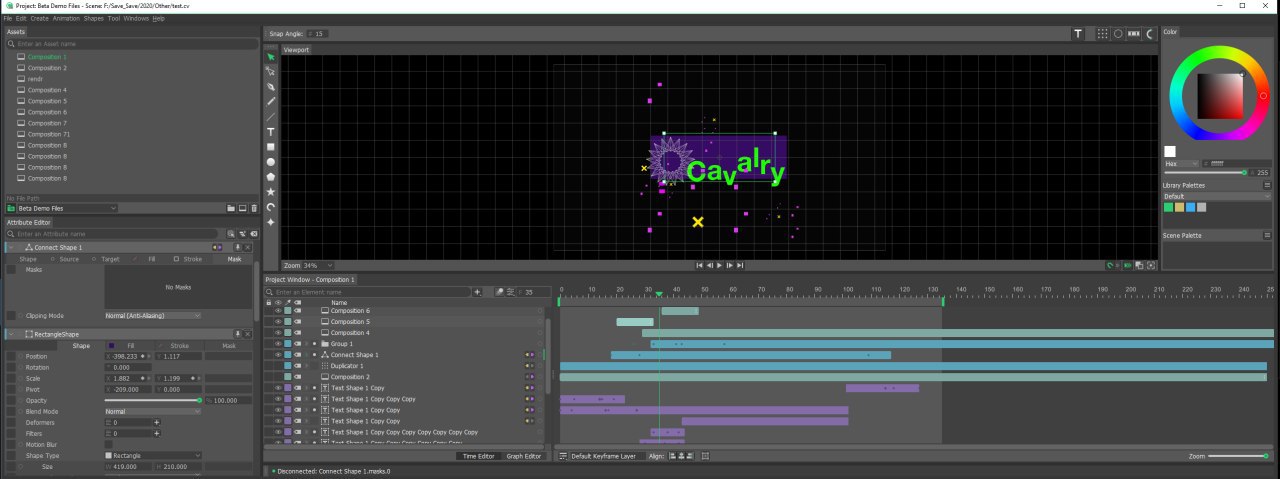Select the Text tool in the left toolbar
This screenshot has width=1280, height=479.
(x=270, y=132)
